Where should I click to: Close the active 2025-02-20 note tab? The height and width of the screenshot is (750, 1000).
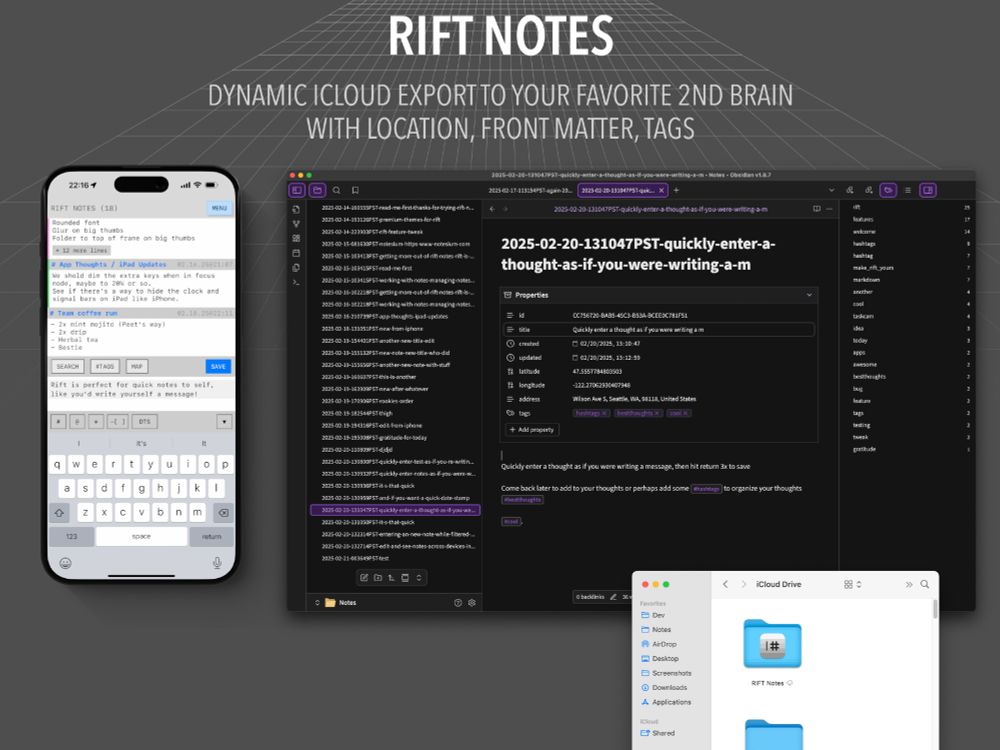coord(661,190)
